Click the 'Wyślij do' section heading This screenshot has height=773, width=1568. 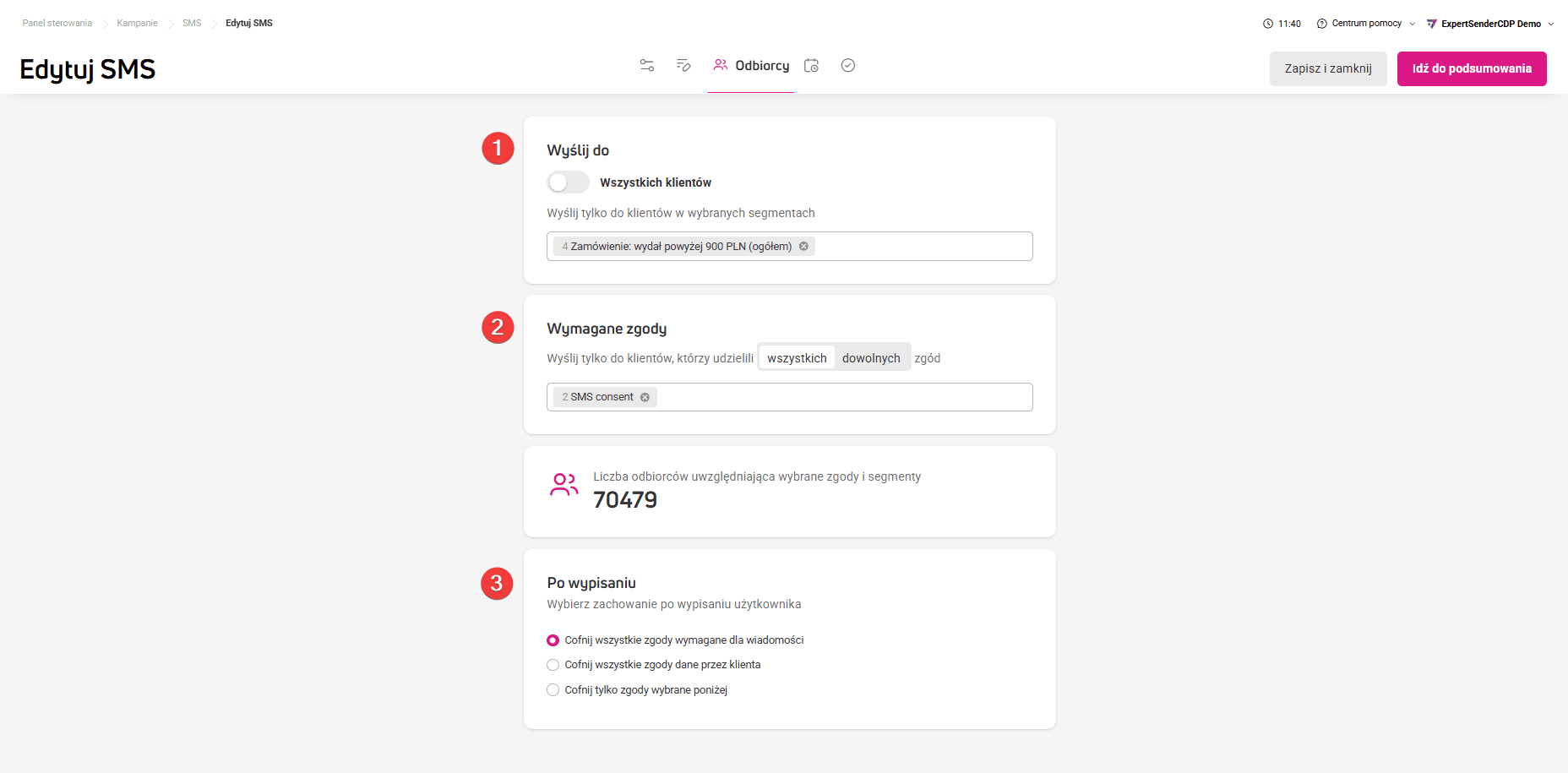click(x=578, y=150)
